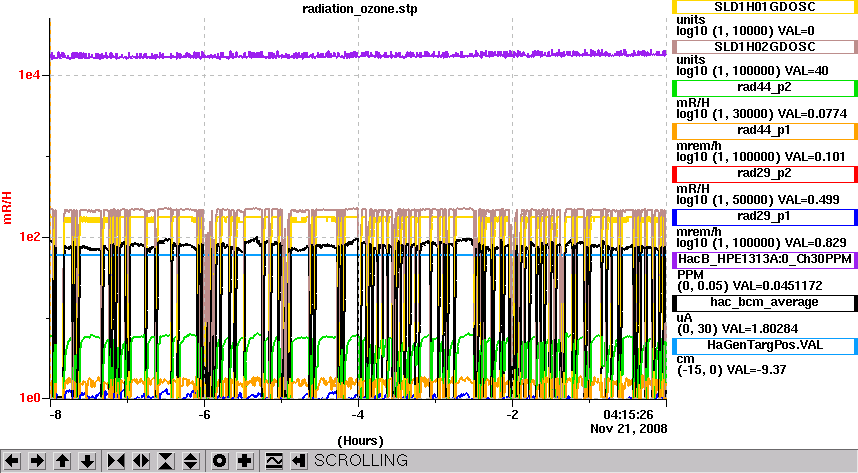Select the HacB_HPE1313A:0_Ch30PPM legend entry
This screenshot has height=473, width=858.
[764, 259]
